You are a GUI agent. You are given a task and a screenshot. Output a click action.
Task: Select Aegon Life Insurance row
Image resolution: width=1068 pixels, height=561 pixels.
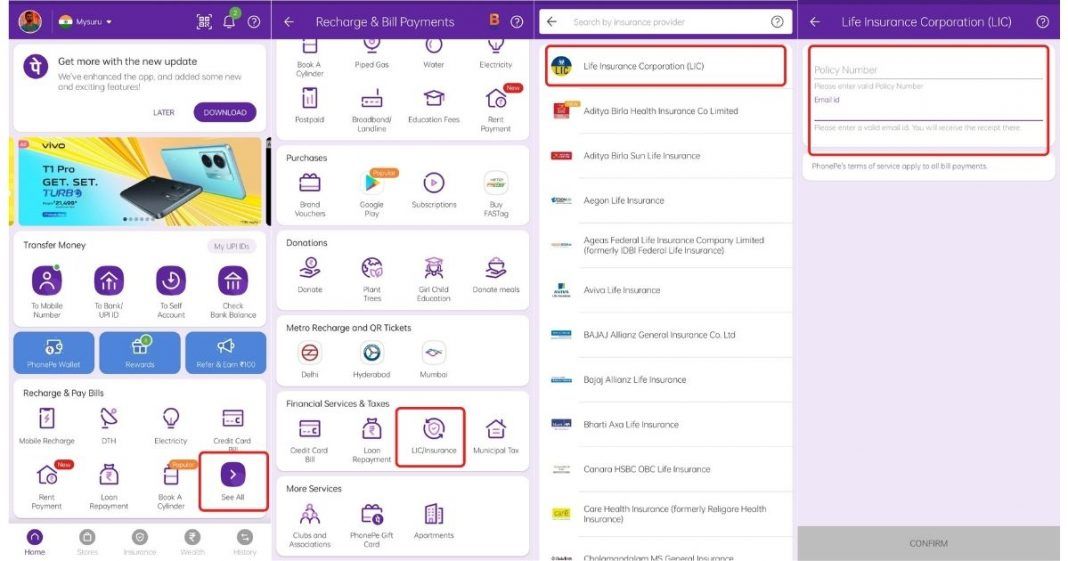[x=666, y=201]
